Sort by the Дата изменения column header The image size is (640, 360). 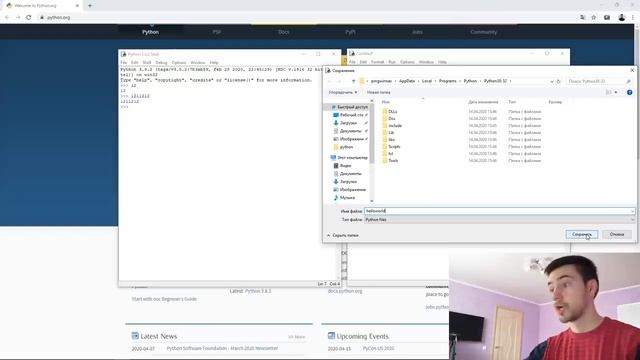pyautogui.click(x=483, y=102)
